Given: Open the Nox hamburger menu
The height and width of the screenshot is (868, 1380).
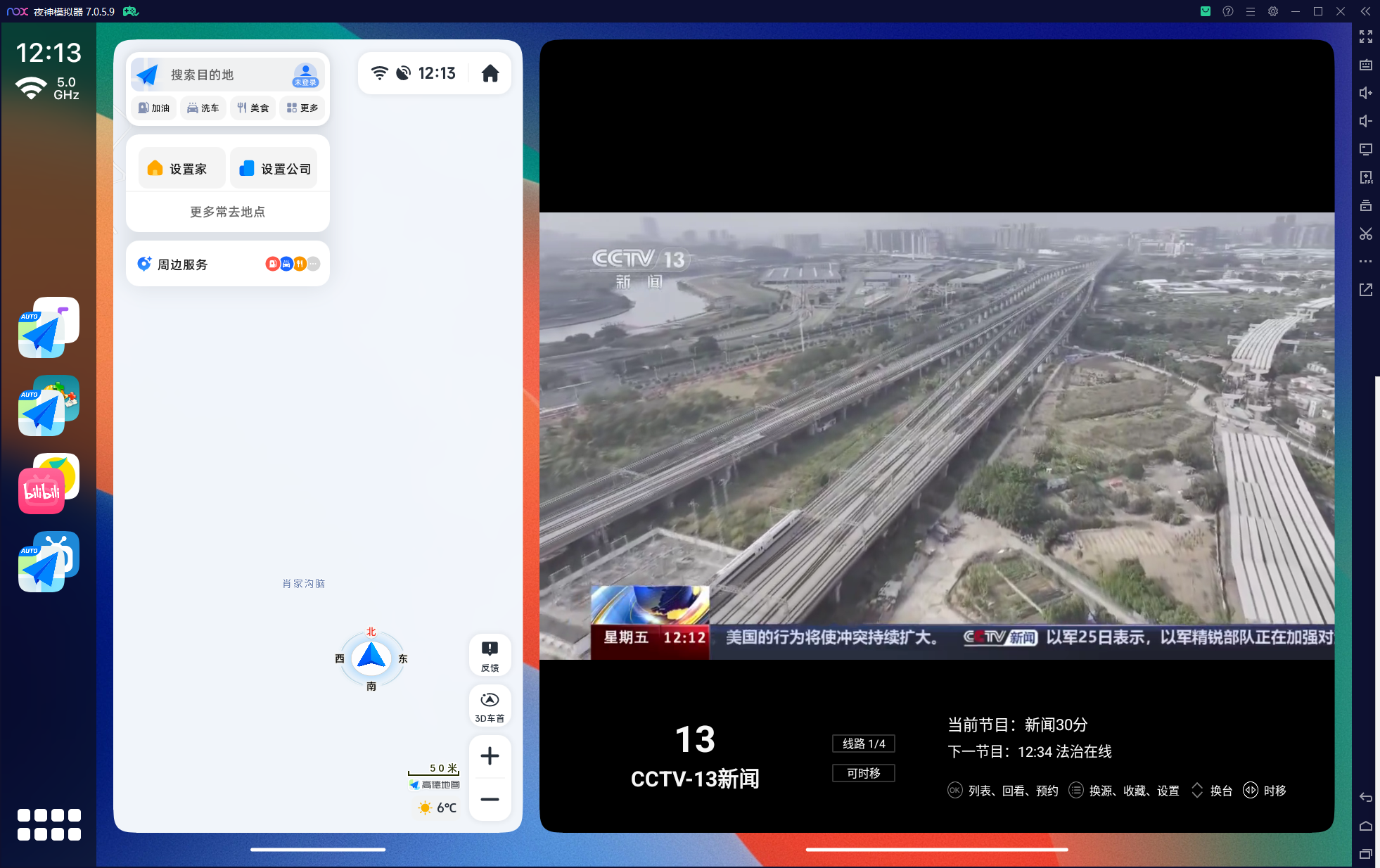Looking at the screenshot, I should [1251, 11].
